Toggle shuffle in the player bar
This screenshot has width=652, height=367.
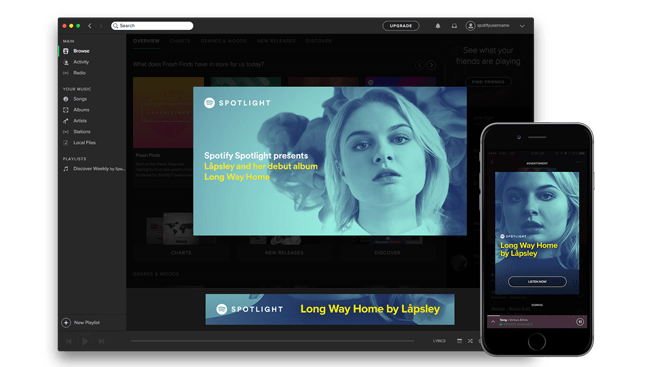pos(470,341)
